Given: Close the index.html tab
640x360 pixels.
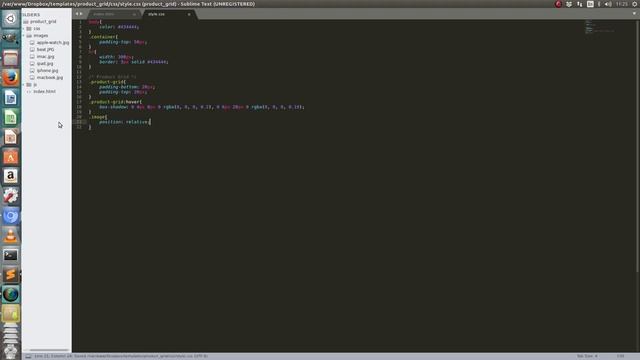Looking at the screenshot, I should tap(134, 14).
